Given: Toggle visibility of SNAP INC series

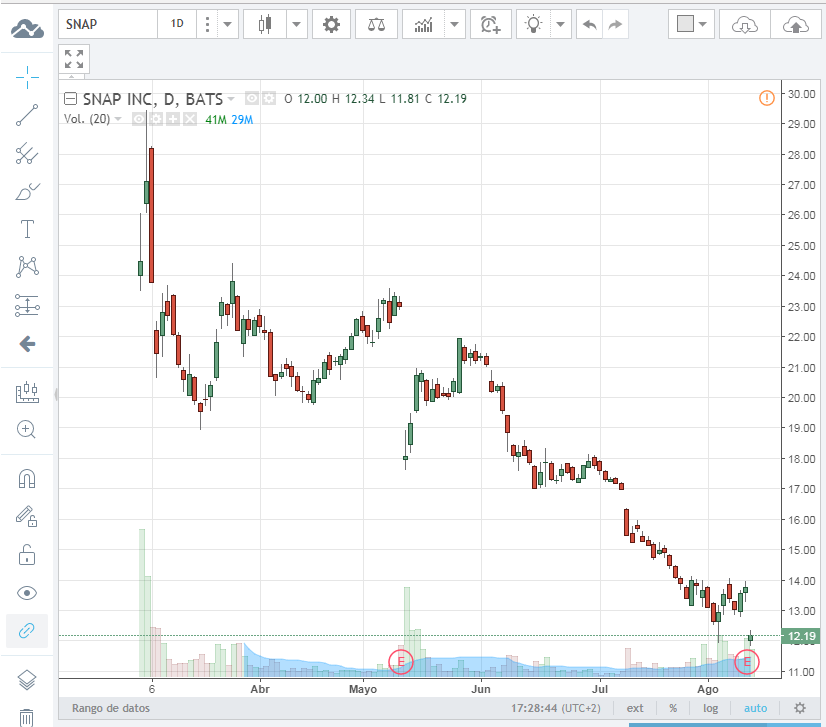Looking at the screenshot, I should click(252, 99).
